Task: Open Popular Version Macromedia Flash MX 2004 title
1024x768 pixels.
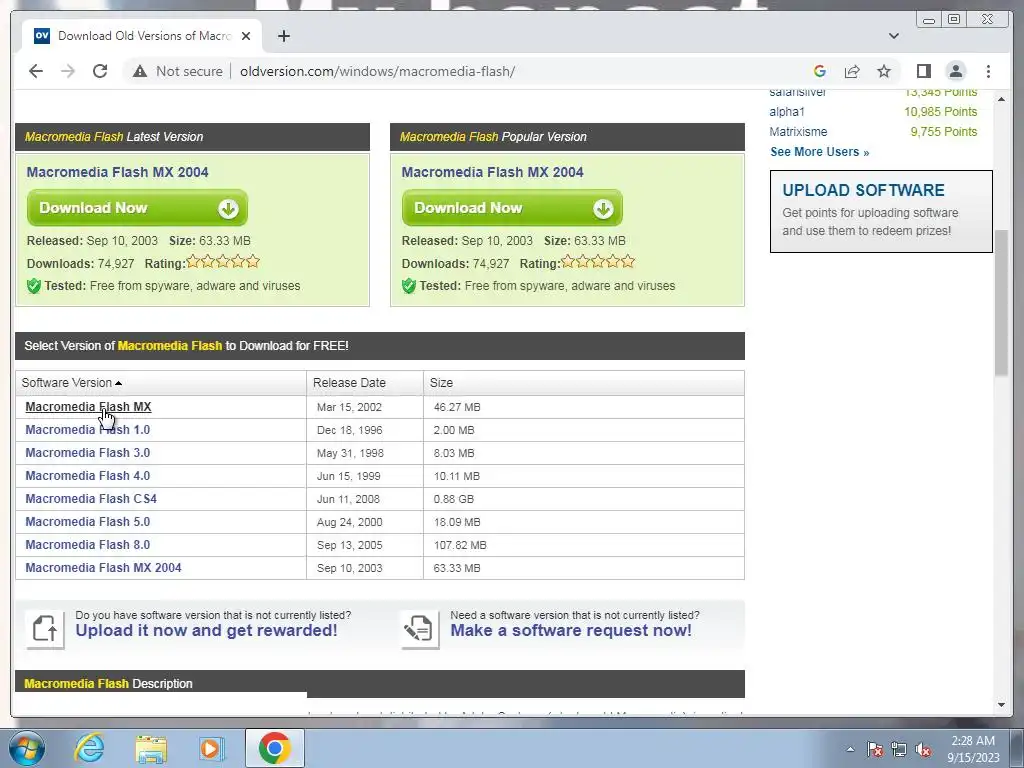Action: 492,172
